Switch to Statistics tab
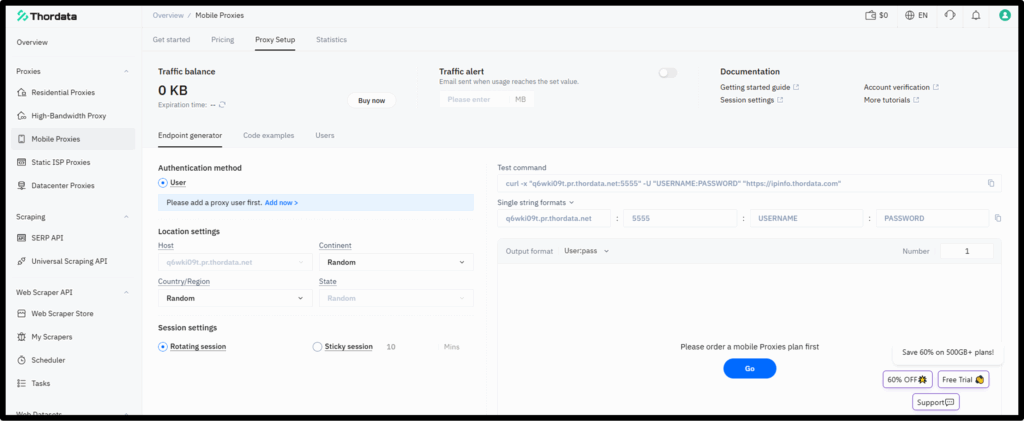This screenshot has width=1024, height=421. 331,40
